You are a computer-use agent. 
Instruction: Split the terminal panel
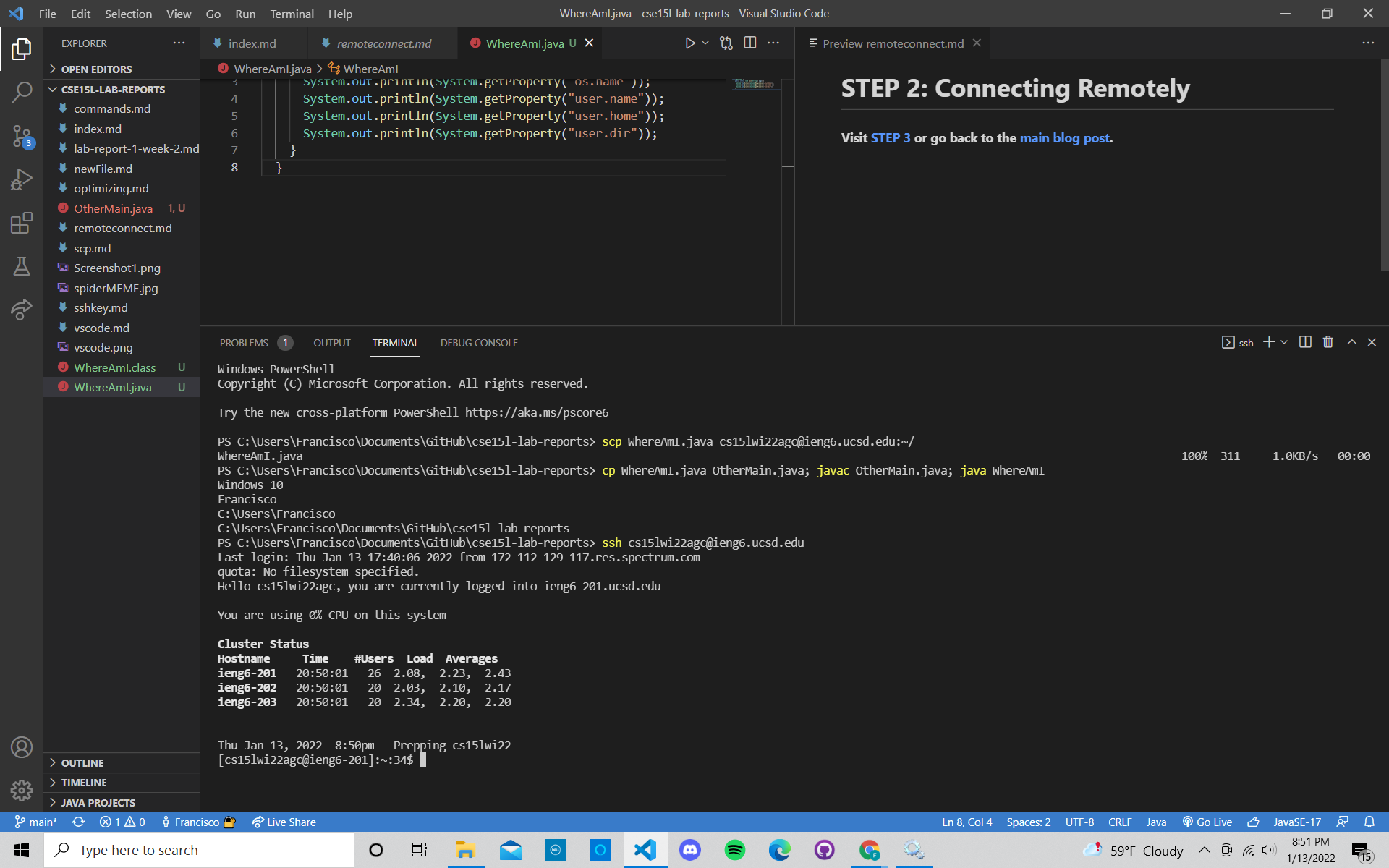click(x=1305, y=342)
